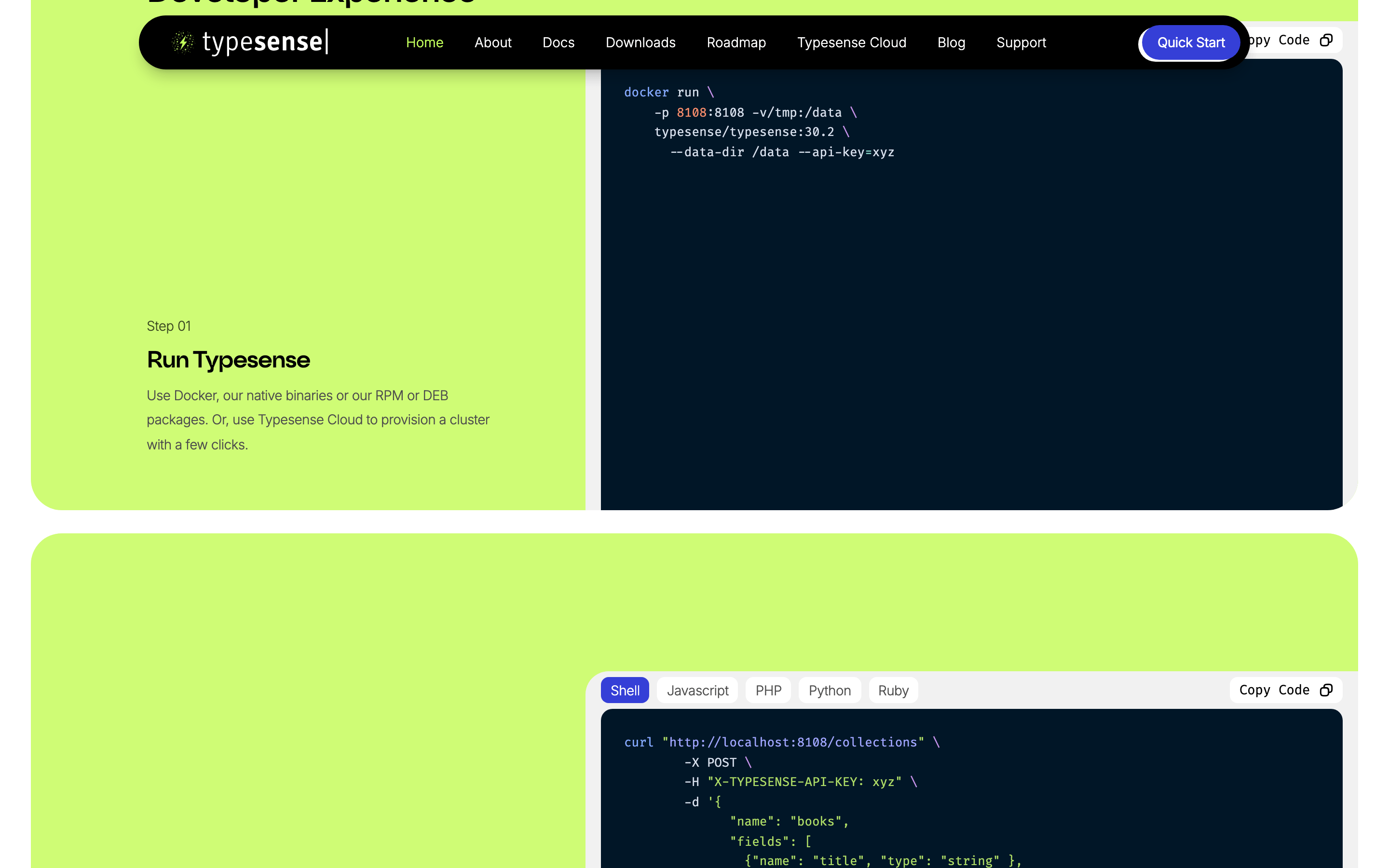Screen dimensions: 1389x868
Task: Click the 'Step 01' label
Action: click(169, 326)
